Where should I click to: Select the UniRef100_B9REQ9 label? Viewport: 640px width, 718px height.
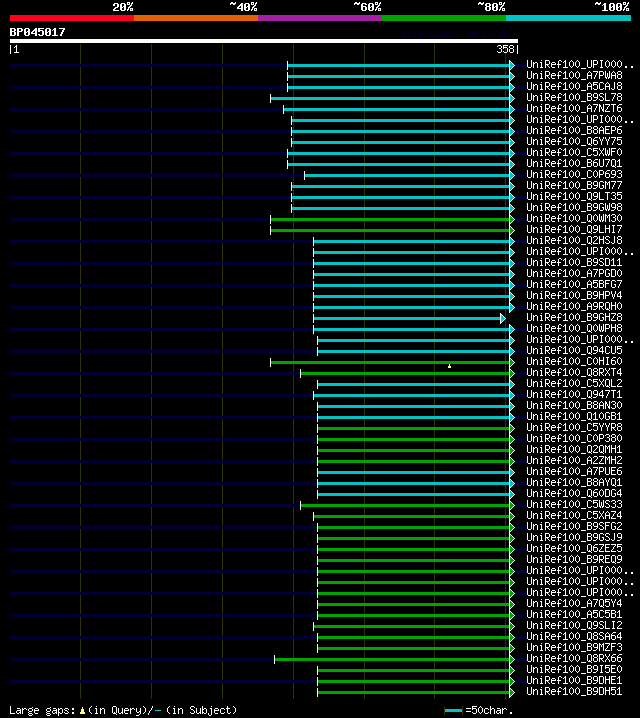[574, 559]
